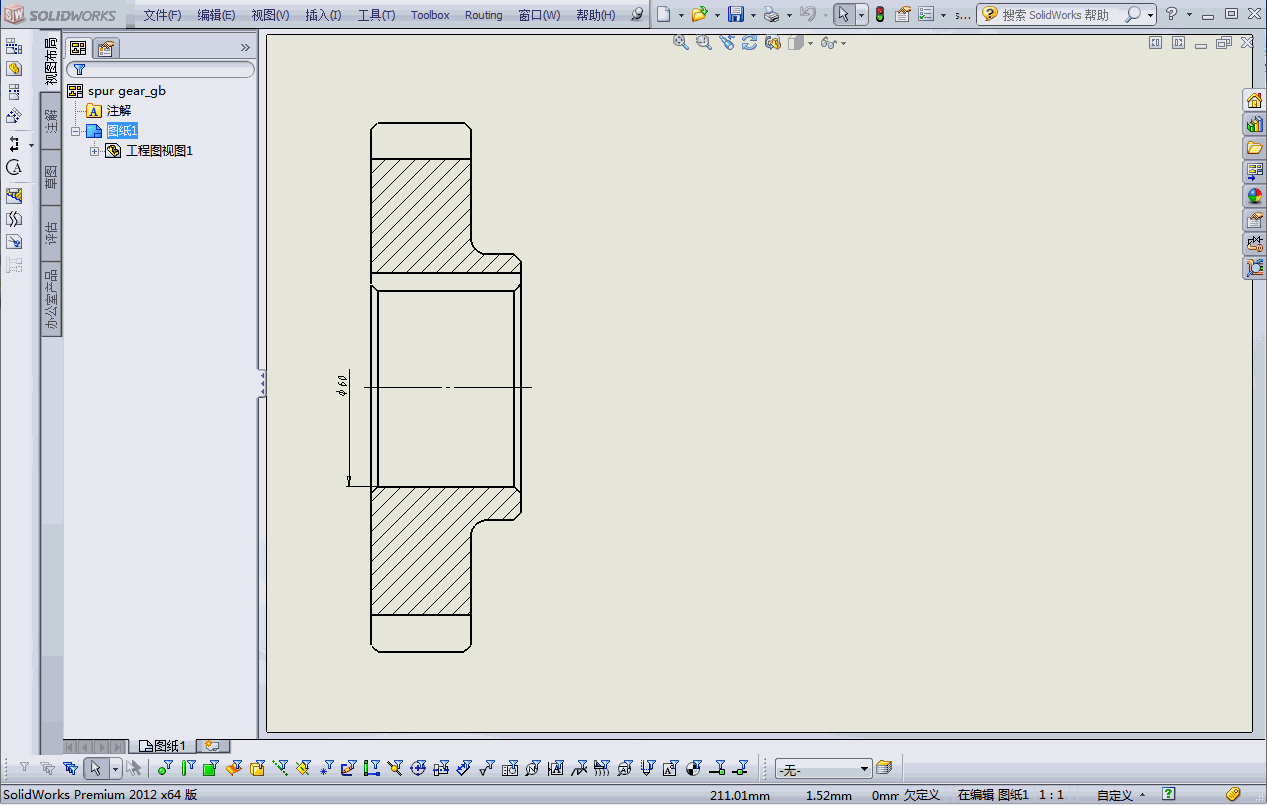The width and height of the screenshot is (1267, 805).
Task: Click the Standard 3 View icon
Action: tap(14, 47)
